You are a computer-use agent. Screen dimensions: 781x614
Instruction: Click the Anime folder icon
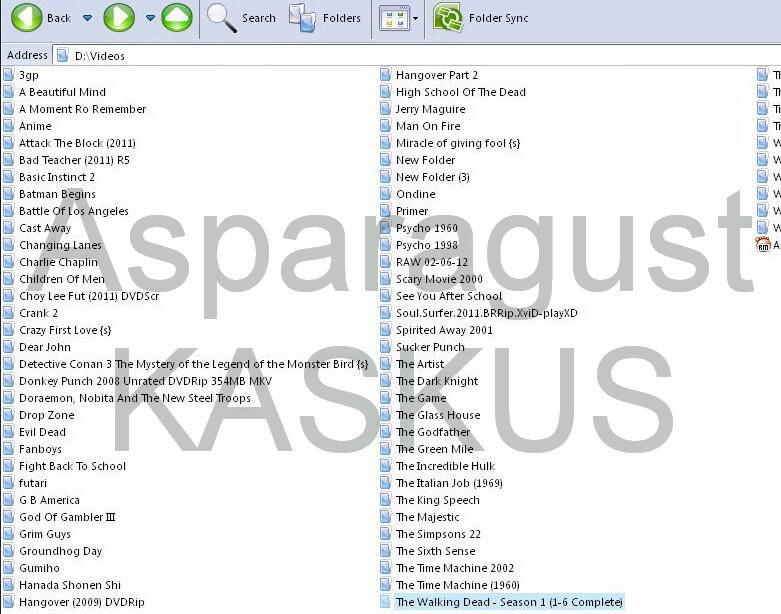[x=8, y=126]
